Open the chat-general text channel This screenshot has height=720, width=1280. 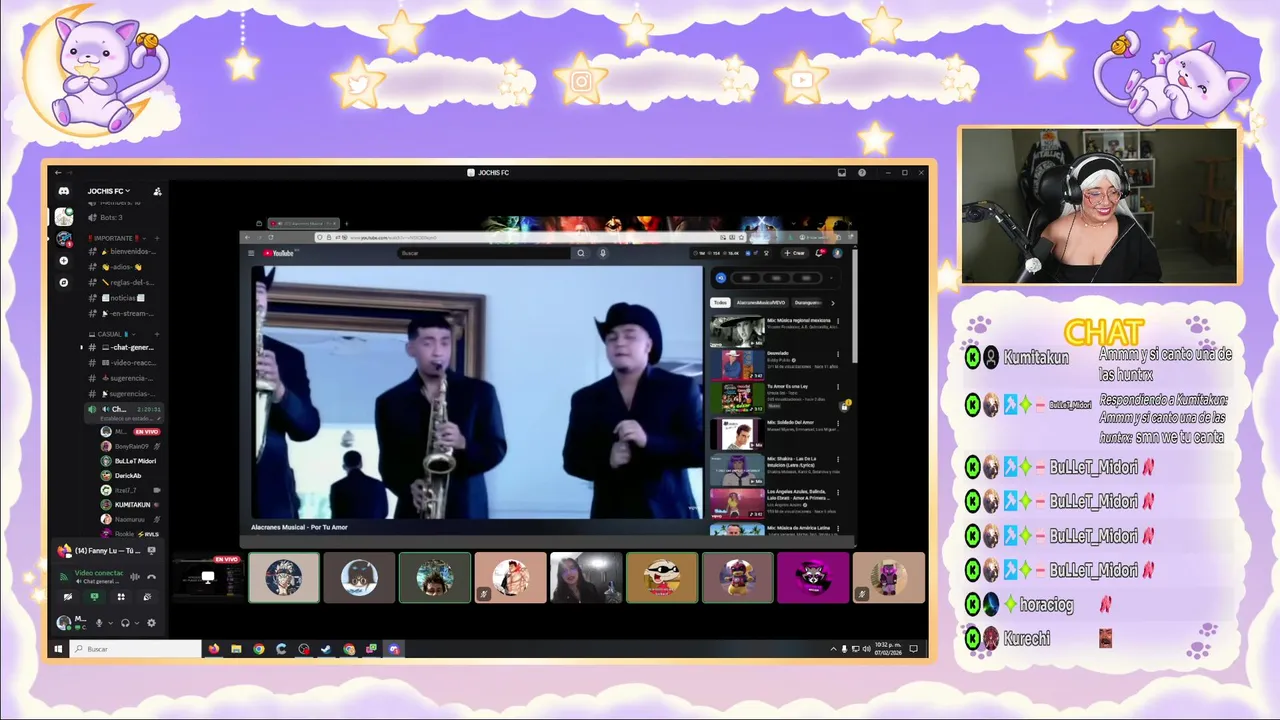[x=122, y=347]
